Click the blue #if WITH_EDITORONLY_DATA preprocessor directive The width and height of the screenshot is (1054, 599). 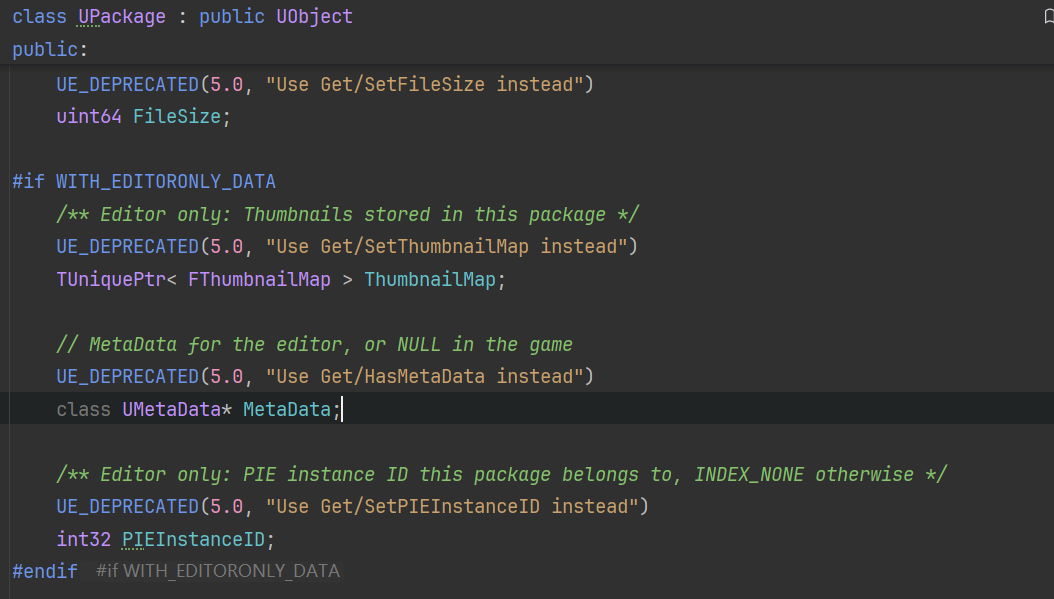point(144,181)
